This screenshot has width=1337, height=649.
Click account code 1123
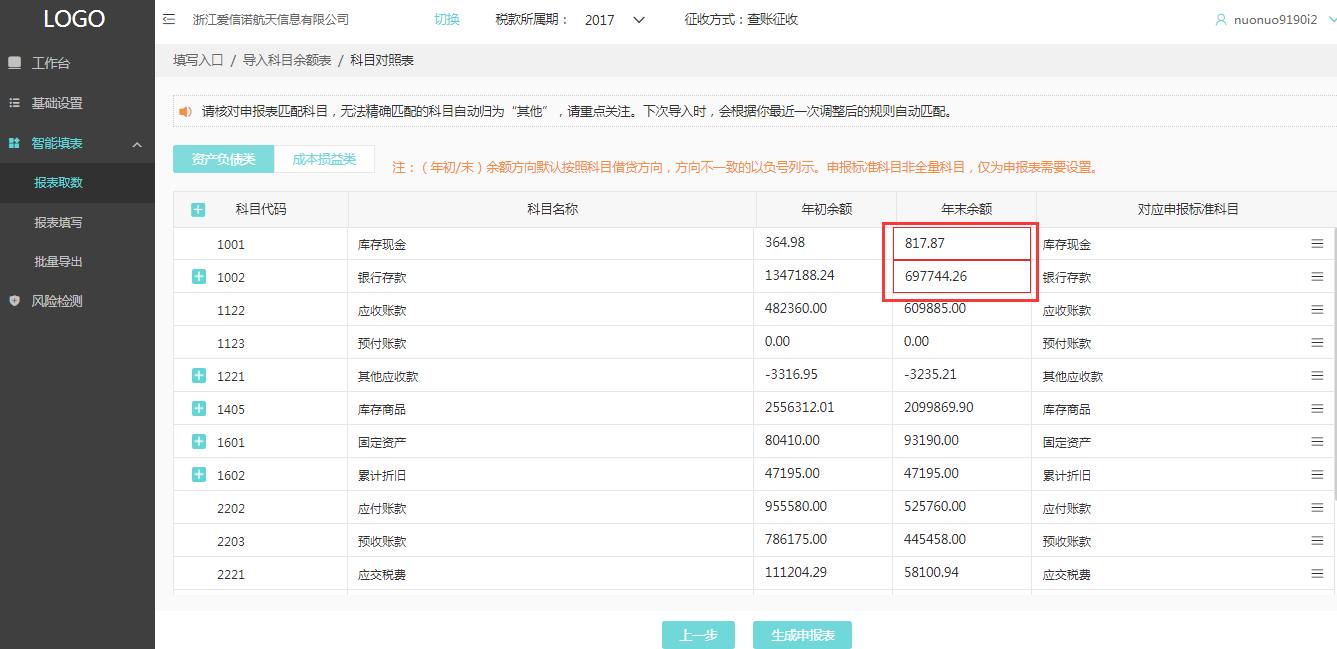(x=231, y=343)
